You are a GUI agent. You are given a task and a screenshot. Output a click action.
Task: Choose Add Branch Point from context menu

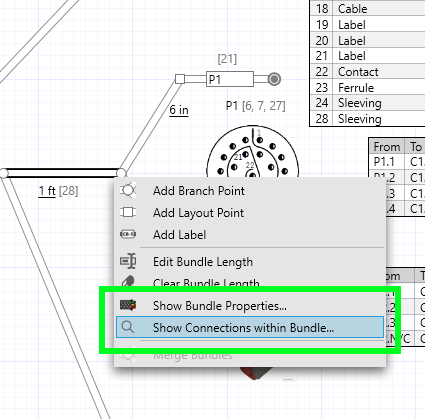(250, 191)
